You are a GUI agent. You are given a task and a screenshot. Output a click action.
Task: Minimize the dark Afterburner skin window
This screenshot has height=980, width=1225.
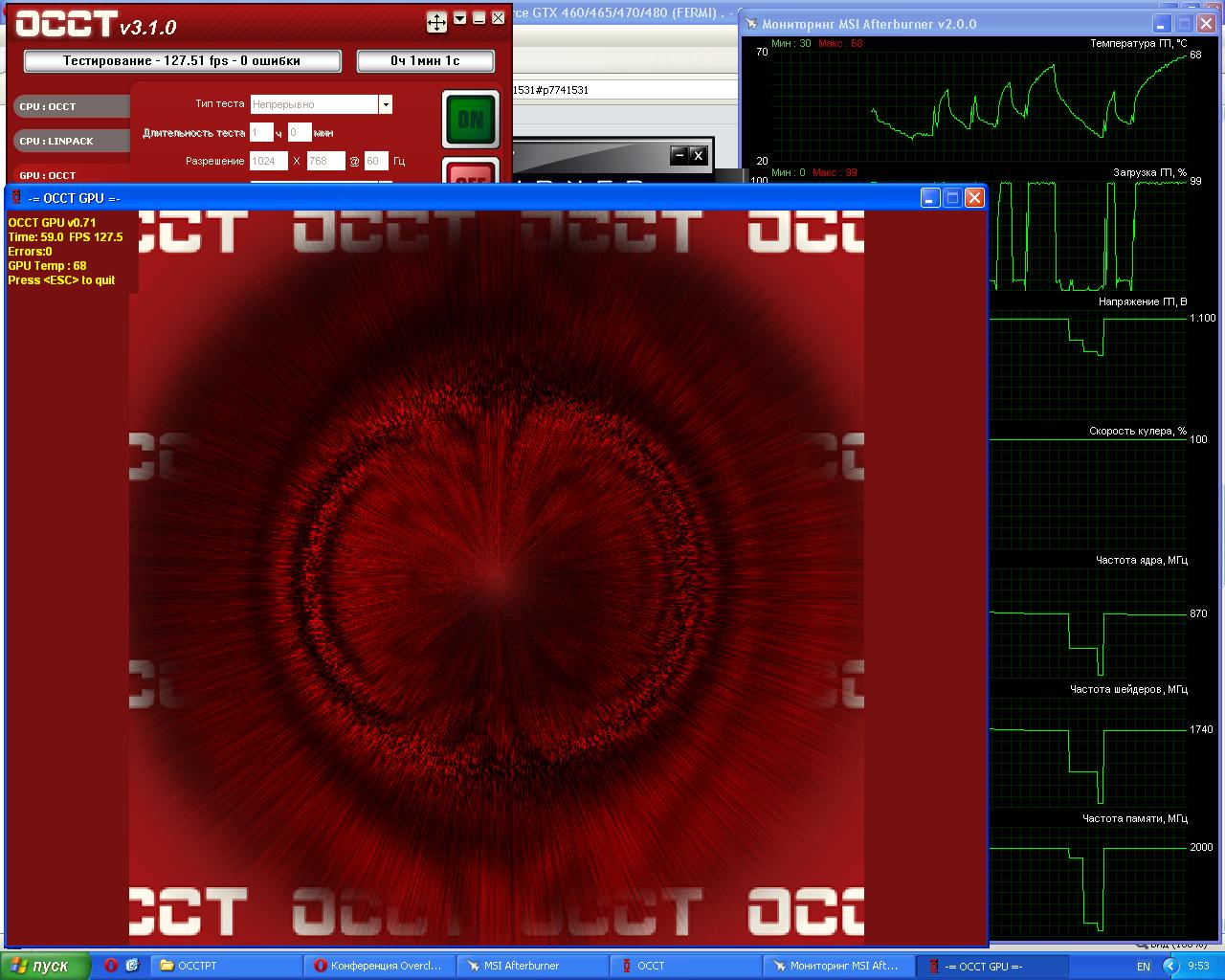coord(679,155)
